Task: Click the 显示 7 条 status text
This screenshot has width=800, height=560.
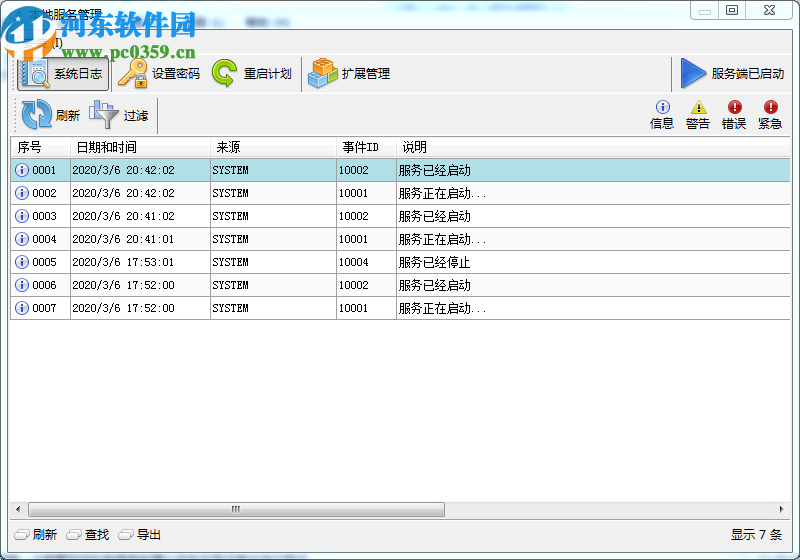Action: [x=756, y=534]
